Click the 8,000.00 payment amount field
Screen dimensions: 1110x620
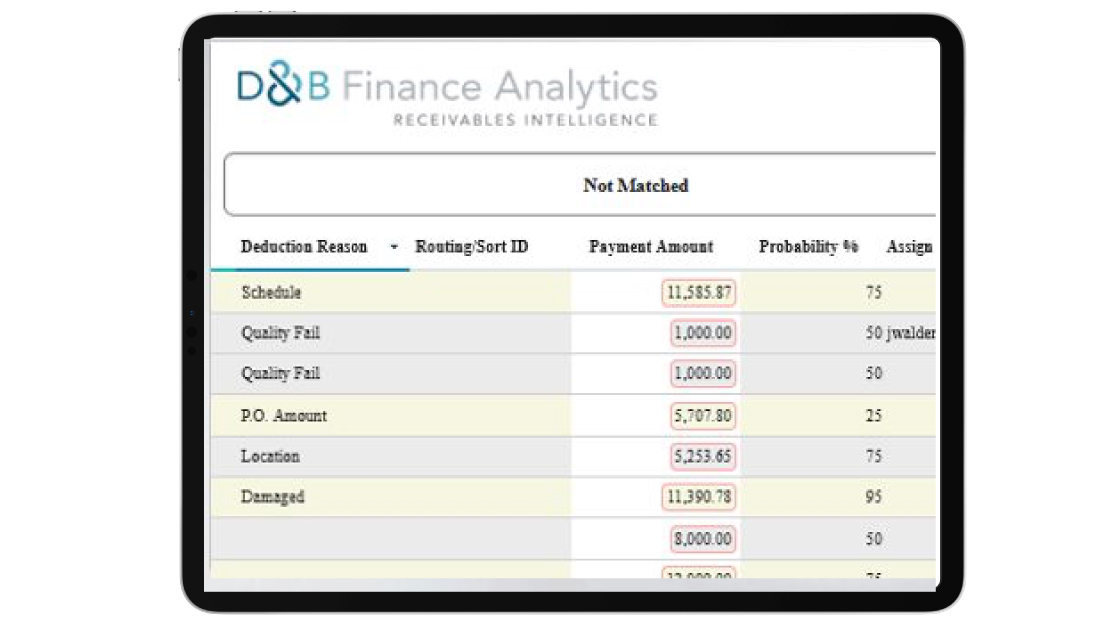703,538
